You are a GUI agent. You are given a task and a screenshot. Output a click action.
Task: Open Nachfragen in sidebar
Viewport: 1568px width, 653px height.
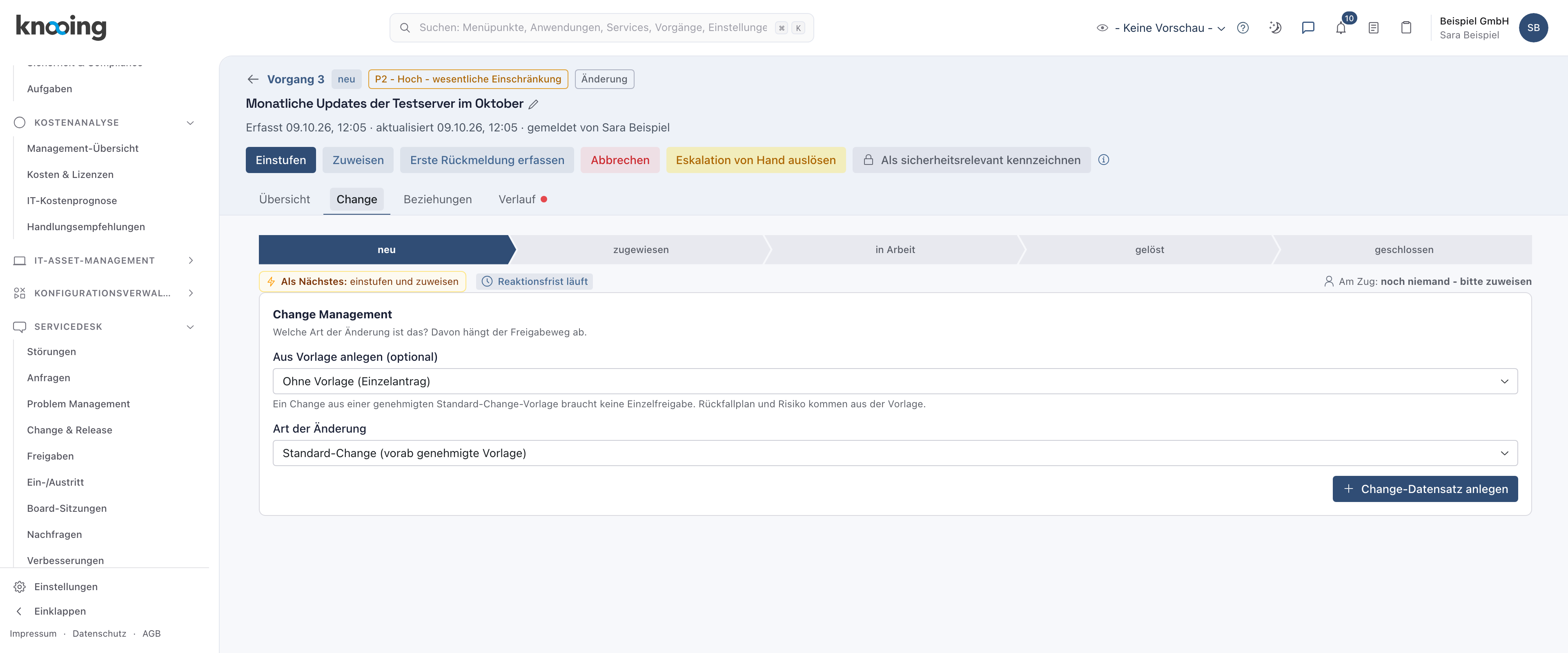(54, 535)
